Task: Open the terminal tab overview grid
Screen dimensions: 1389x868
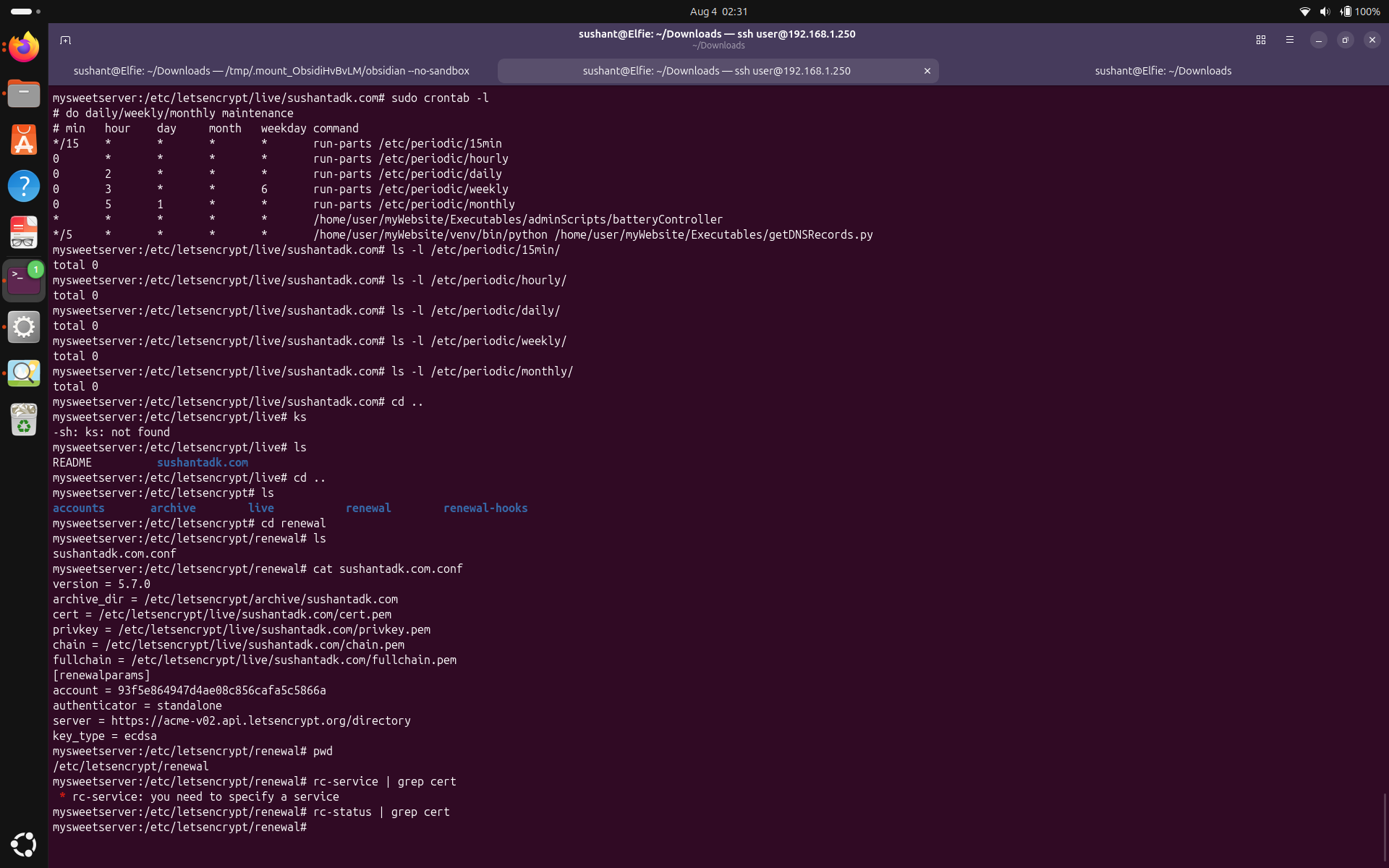Action: pyautogui.click(x=1261, y=40)
